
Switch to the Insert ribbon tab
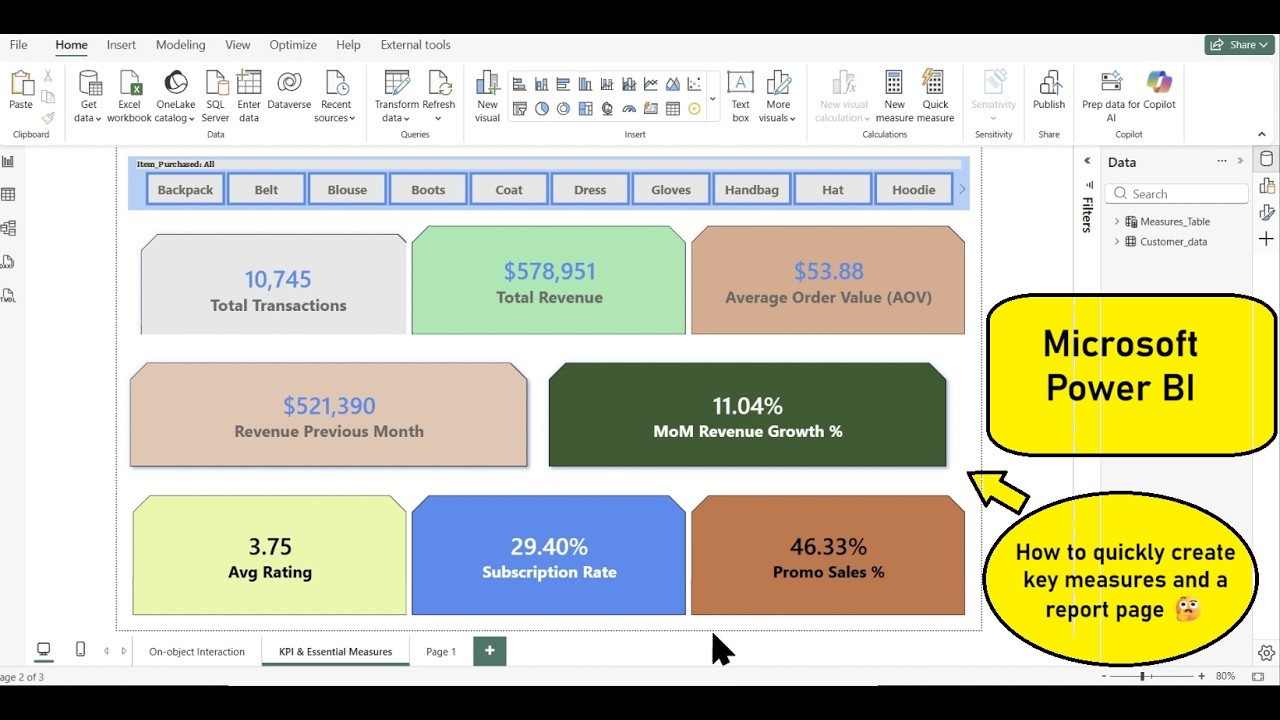121,45
